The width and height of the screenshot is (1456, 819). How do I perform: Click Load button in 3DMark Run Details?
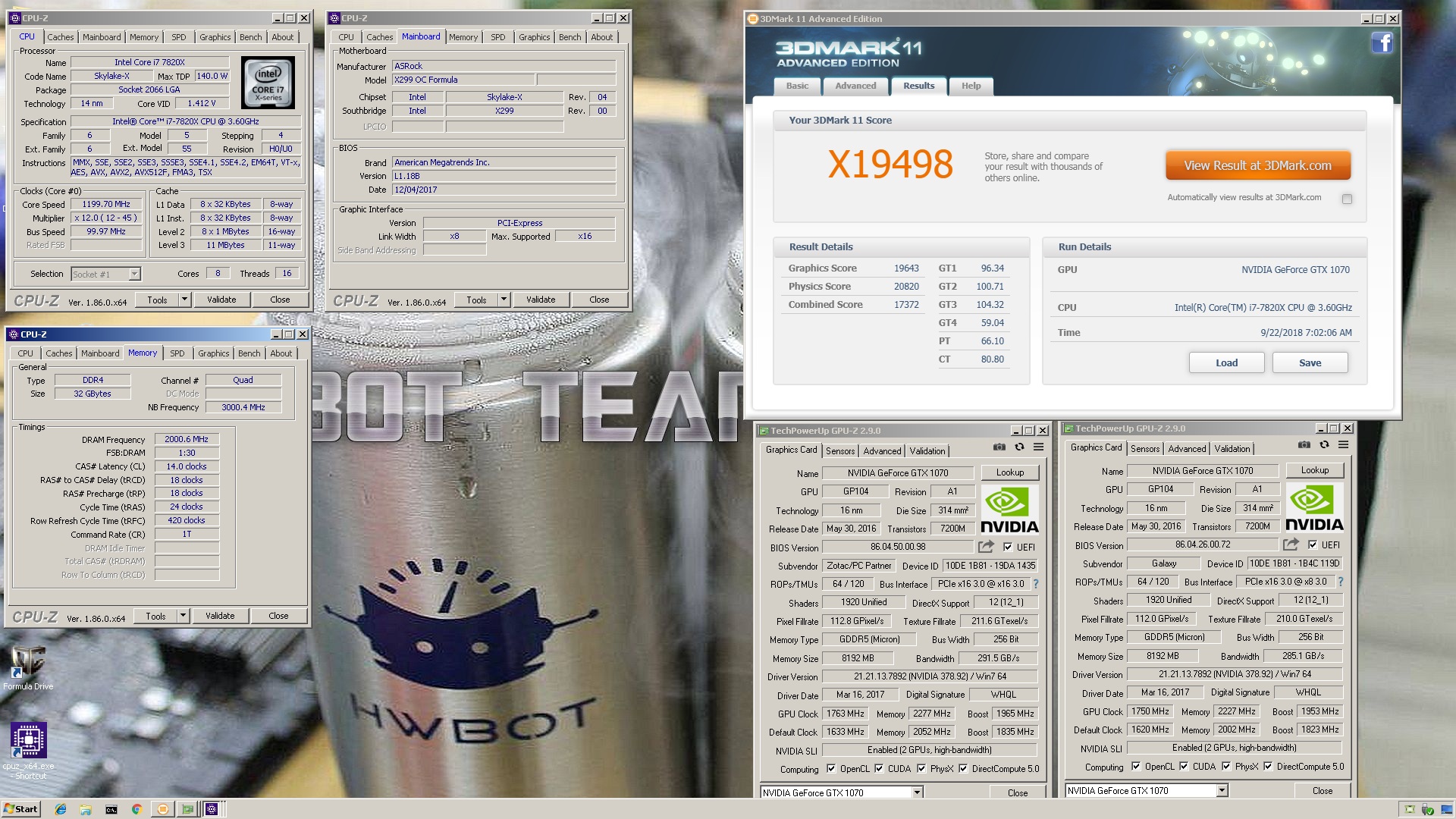[x=1226, y=362]
